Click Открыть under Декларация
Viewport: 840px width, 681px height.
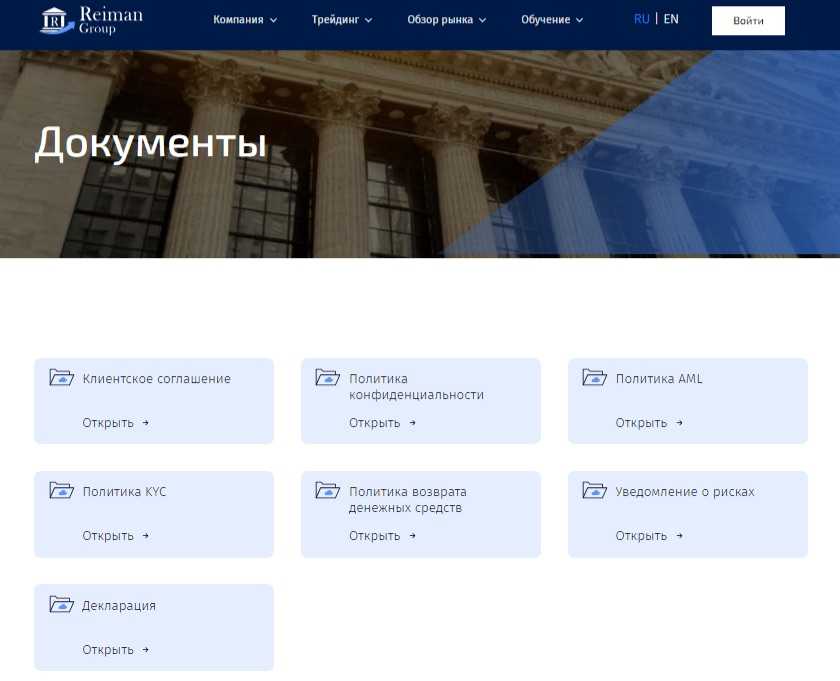tap(115, 650)
